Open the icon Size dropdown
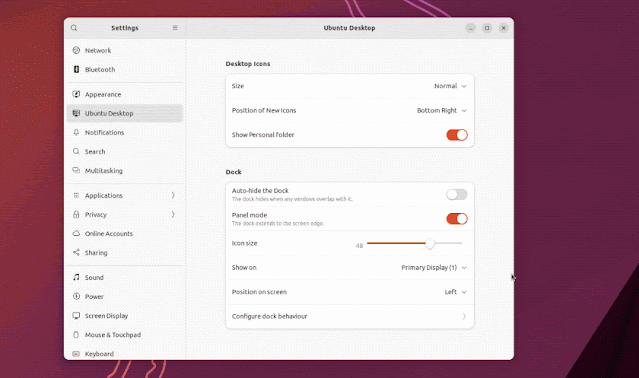This screenshot has width=639, height=378. point(450,86)
